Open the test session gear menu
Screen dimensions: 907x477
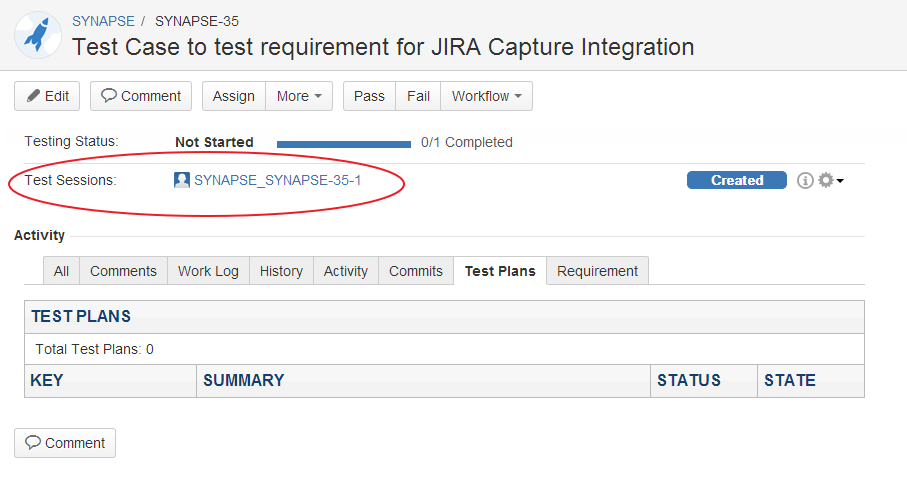coord(831,180)
